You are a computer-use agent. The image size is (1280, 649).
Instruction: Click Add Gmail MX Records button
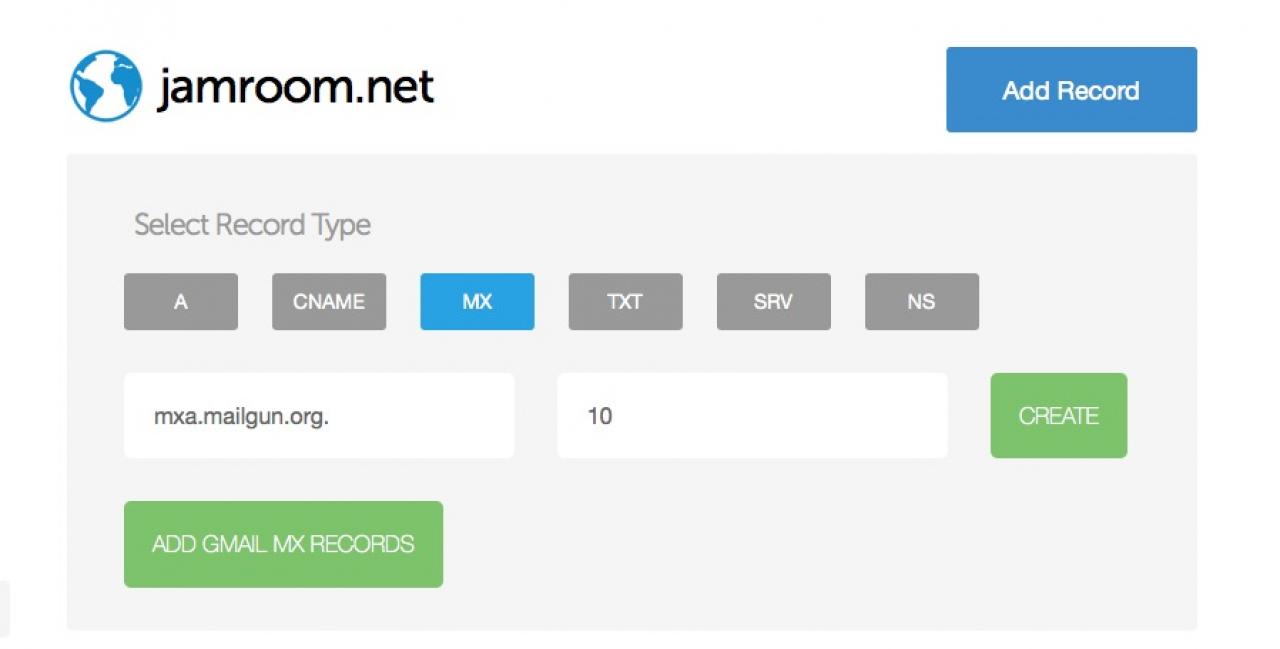tap(283, 544)
